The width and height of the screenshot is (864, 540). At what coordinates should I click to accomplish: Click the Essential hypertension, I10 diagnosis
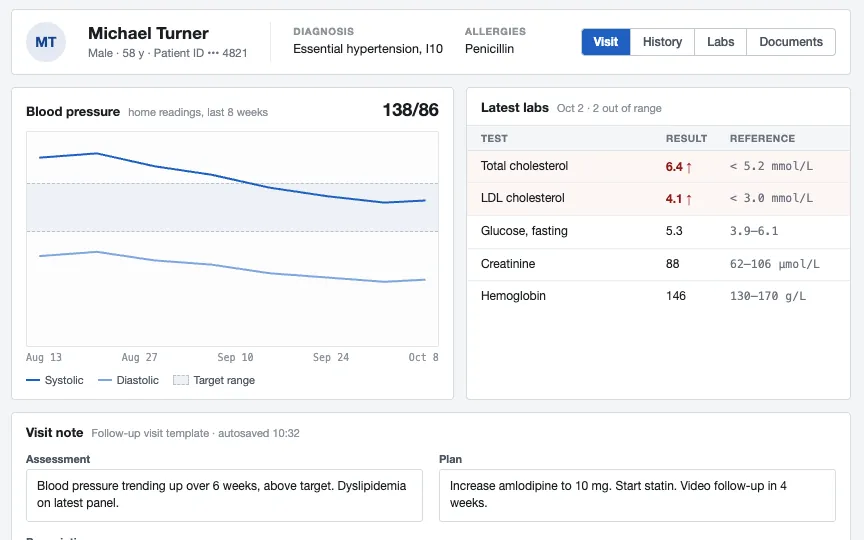(x=368, y=49)
